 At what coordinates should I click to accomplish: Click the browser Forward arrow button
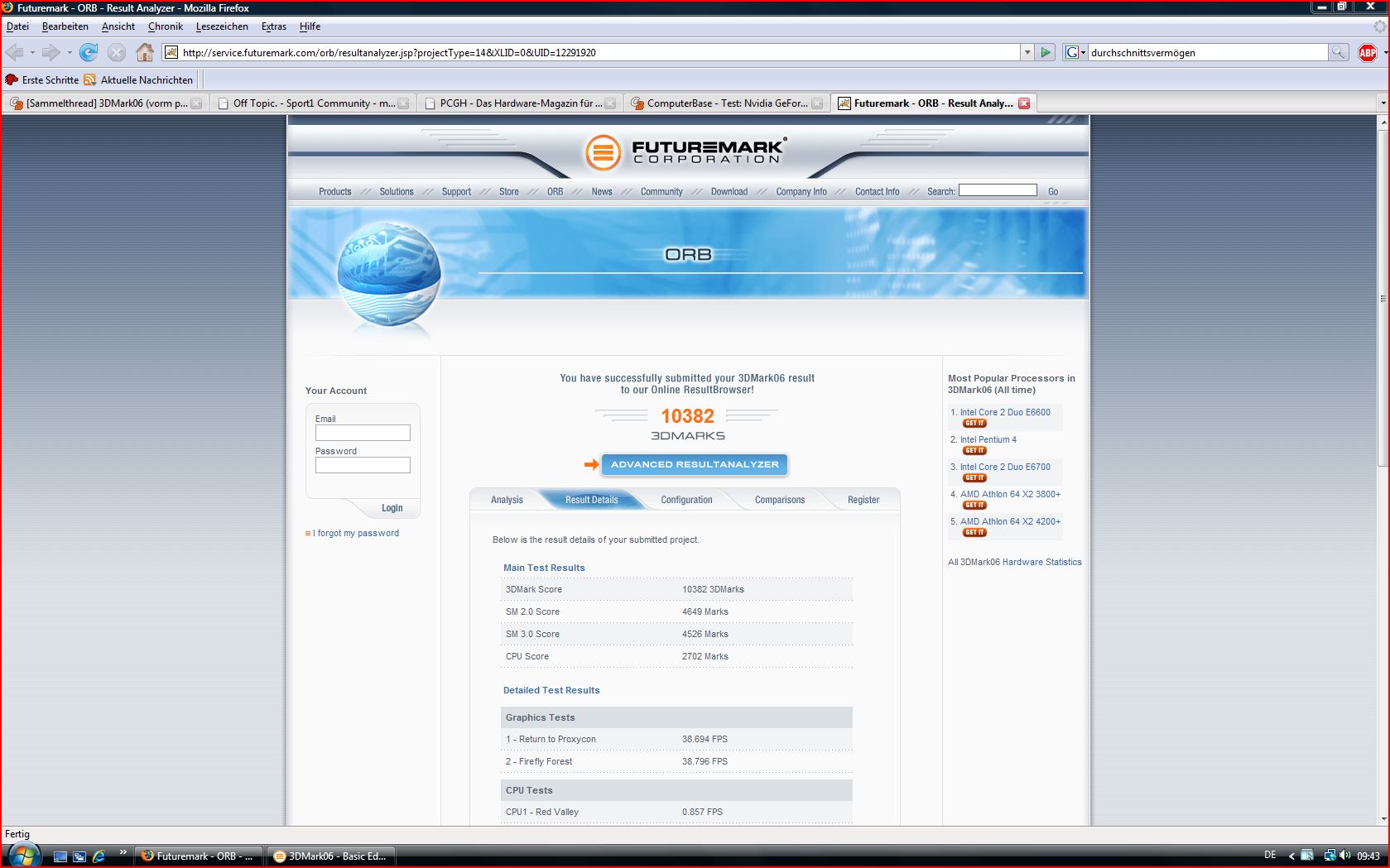[x=51, y=52]
